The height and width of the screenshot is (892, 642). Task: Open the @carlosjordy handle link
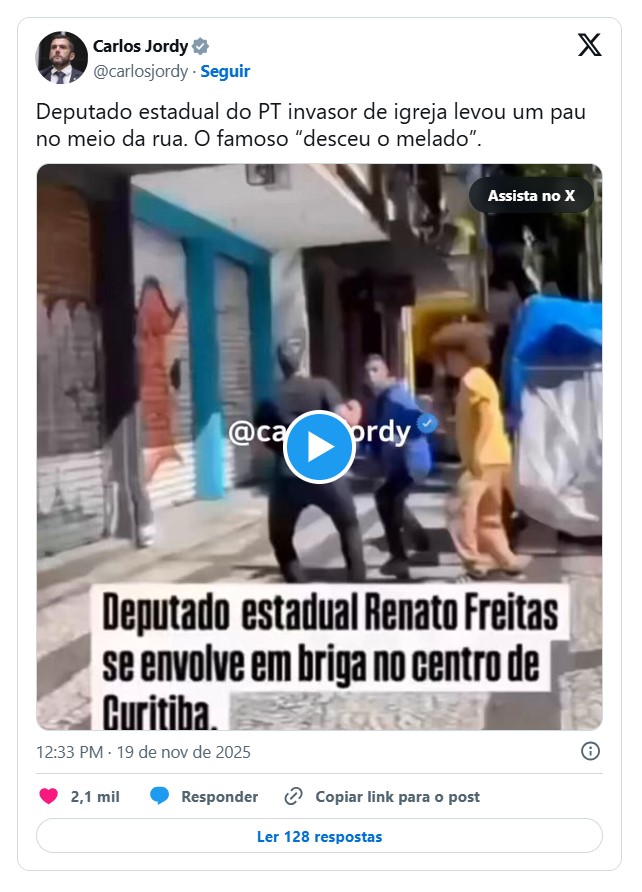pyautogui.click(x=140, y=71)
